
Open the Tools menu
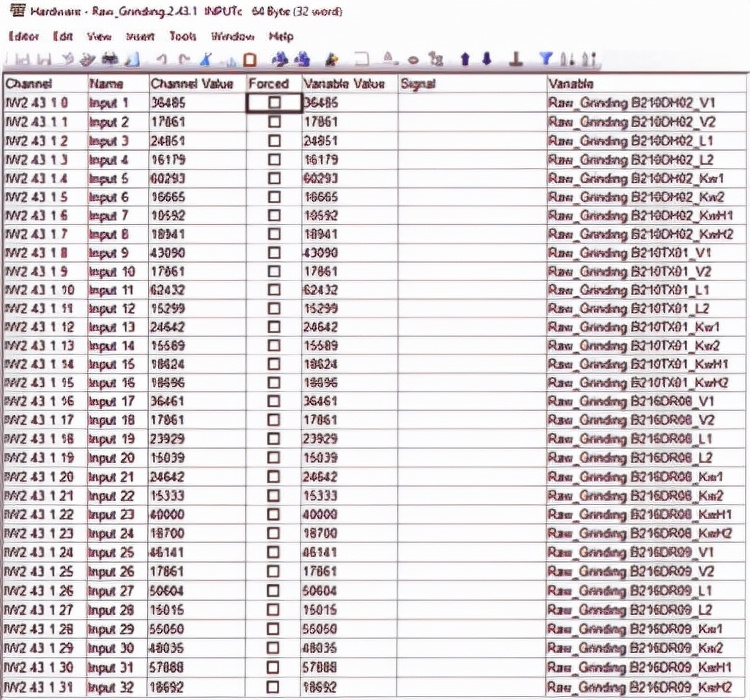pos(183,36)
